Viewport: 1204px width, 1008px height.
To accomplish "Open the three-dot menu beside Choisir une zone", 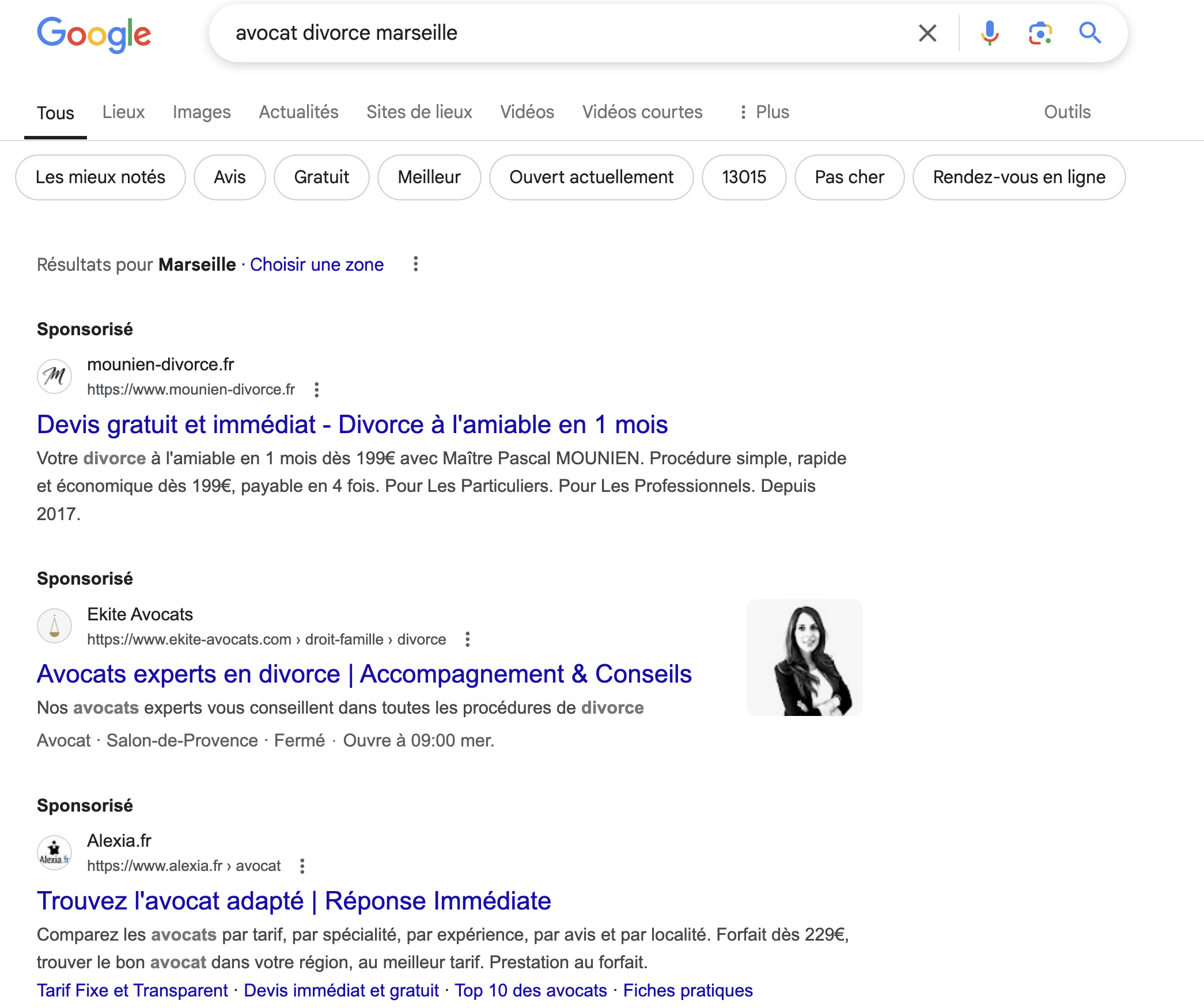I will pos(415,264).
